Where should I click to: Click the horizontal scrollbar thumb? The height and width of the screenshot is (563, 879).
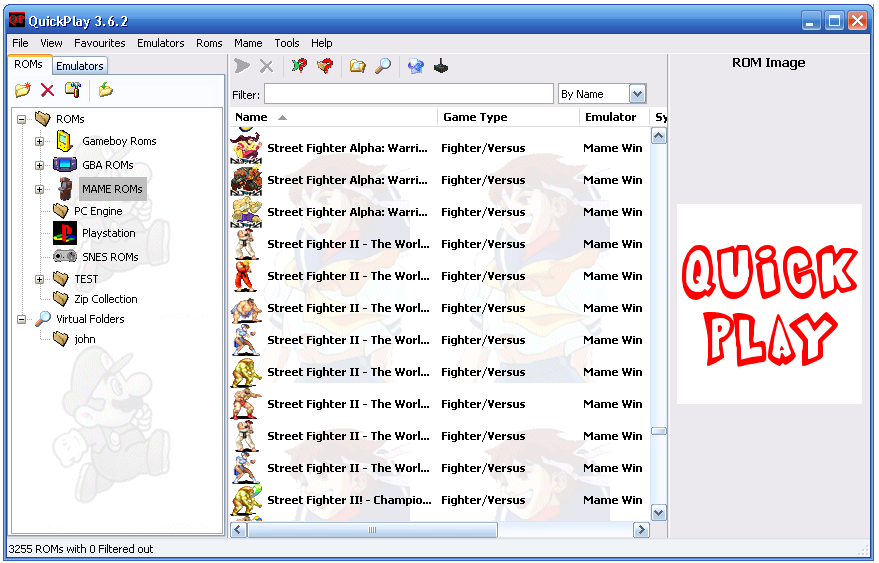[372, 529]
